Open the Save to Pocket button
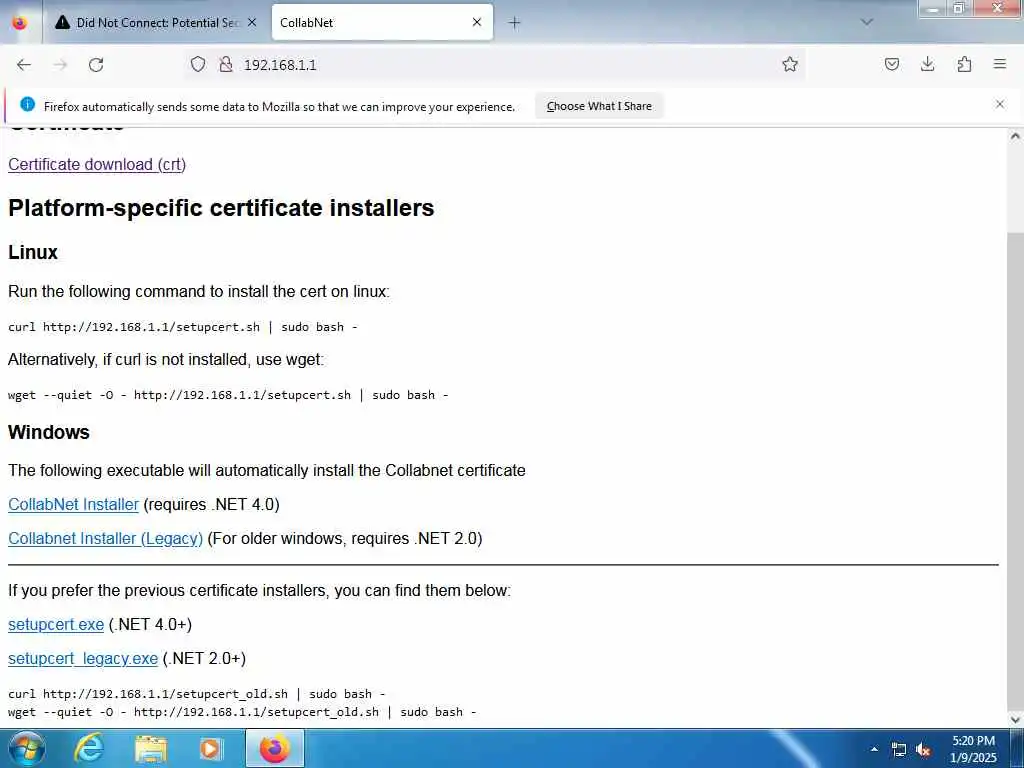This screenshot has width=1024, height=768. click(x=891, y=64)
